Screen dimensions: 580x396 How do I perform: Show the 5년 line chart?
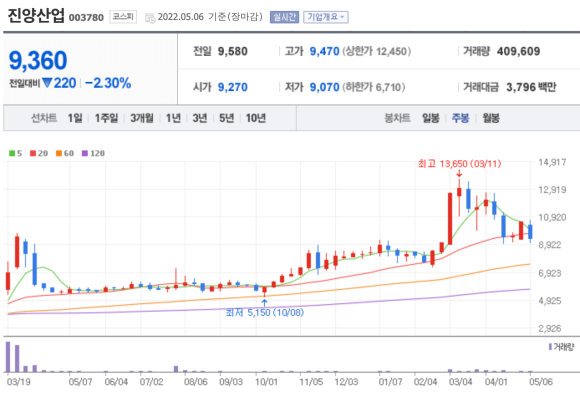[226, 118]
